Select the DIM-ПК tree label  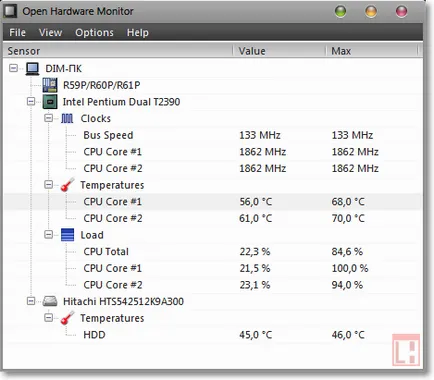point(64,69)
